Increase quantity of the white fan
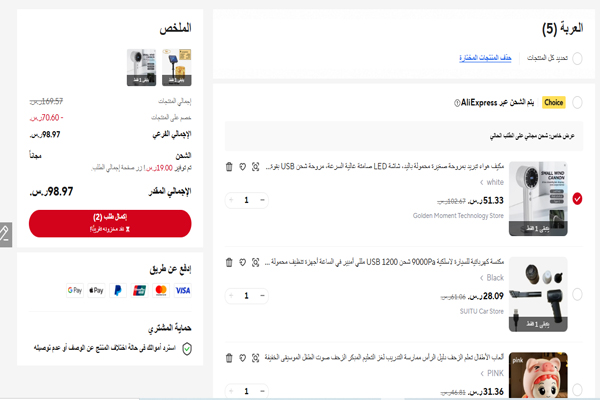Screen dimensions: 600x400 tap(231, 200)
